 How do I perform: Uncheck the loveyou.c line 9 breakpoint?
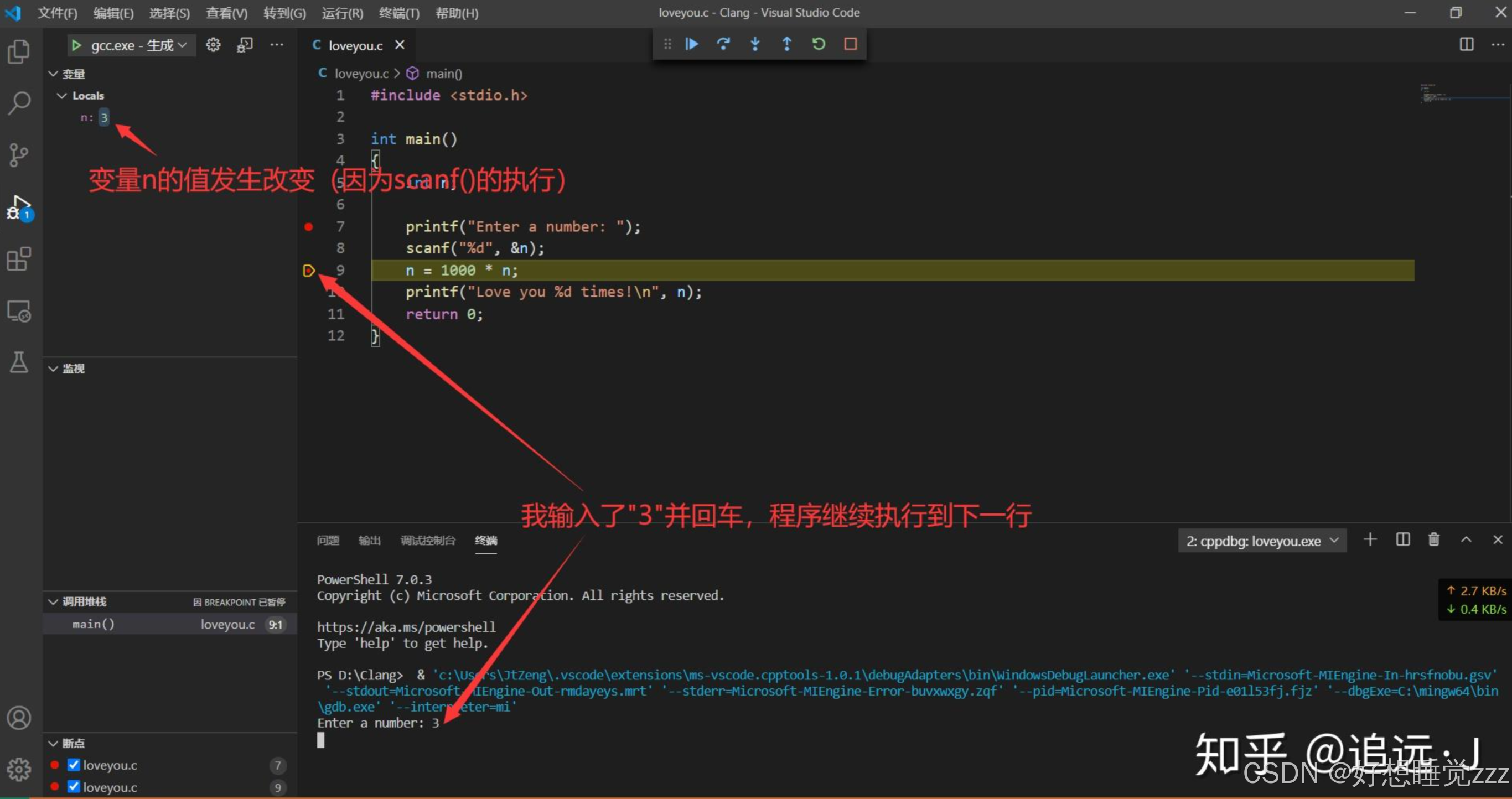(x=74, y=786)
